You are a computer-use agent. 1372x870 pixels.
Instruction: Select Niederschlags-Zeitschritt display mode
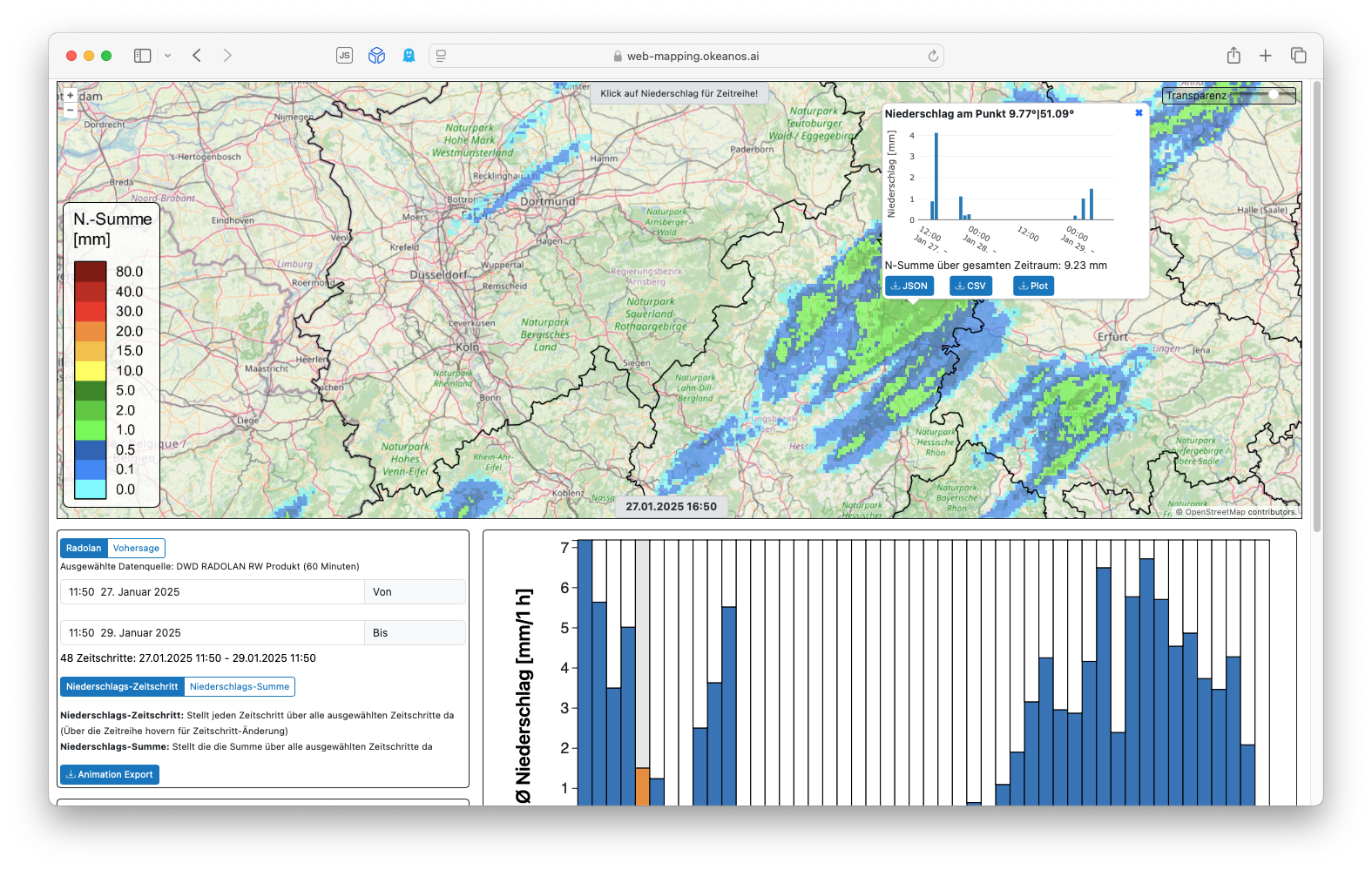(x=122, y=686)
